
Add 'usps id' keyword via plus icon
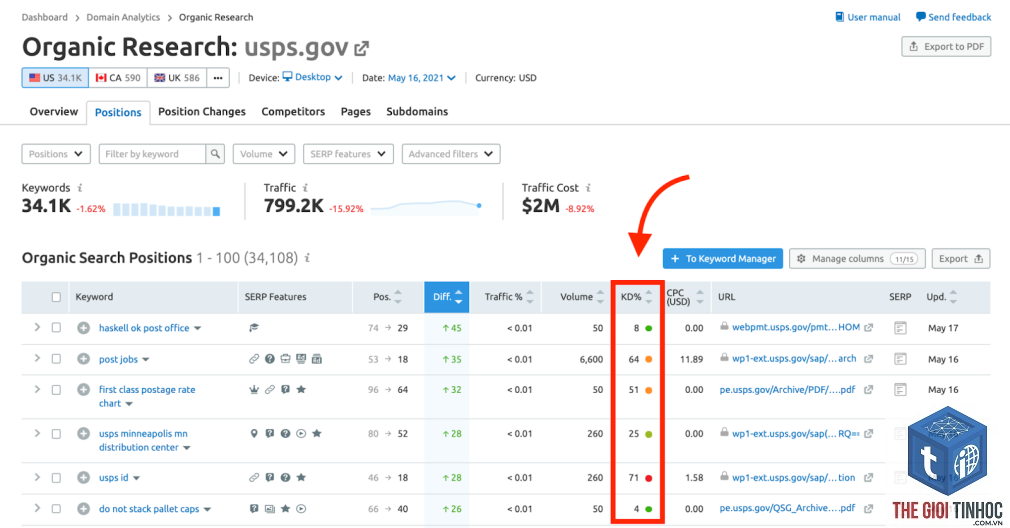pos(83,478)
